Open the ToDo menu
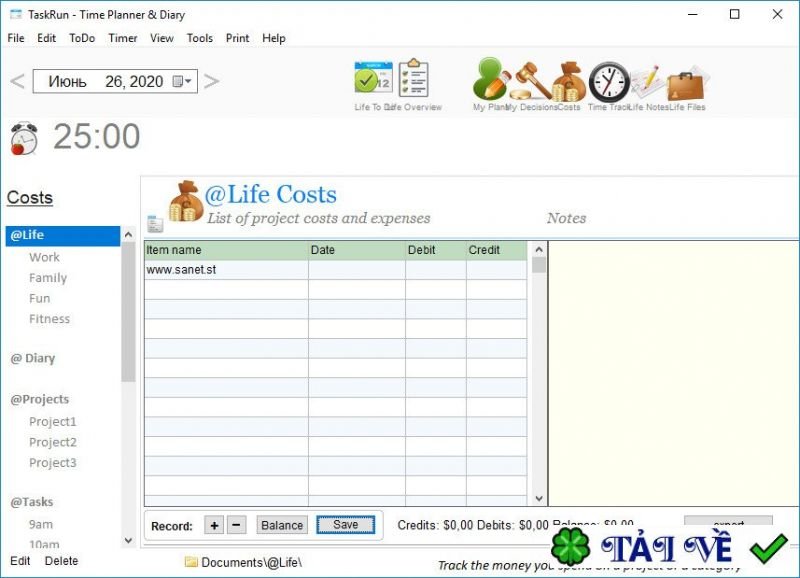 [82, 38]
